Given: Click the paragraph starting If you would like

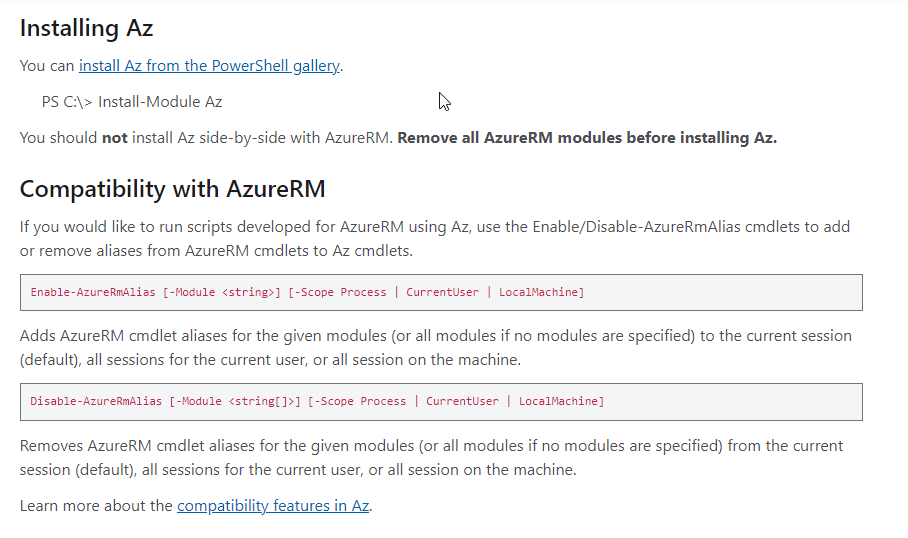Looking at the screenshot, I should point(435,239).
